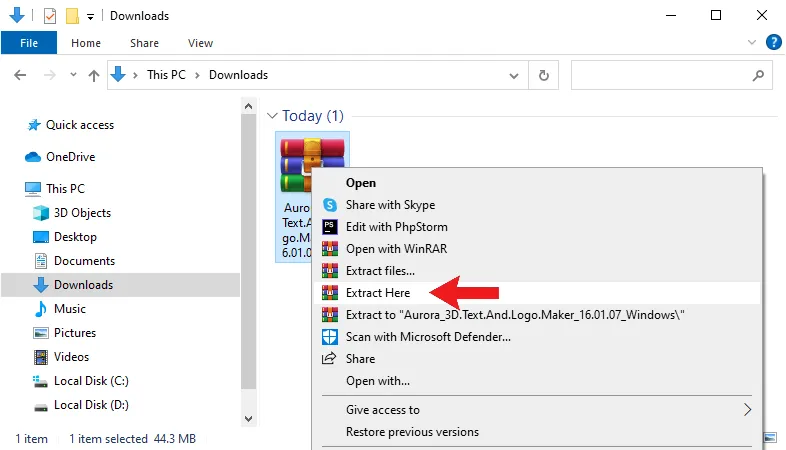Expand the Give access to submenu
This screenshot has width=786, height=450.
(537, 410)
